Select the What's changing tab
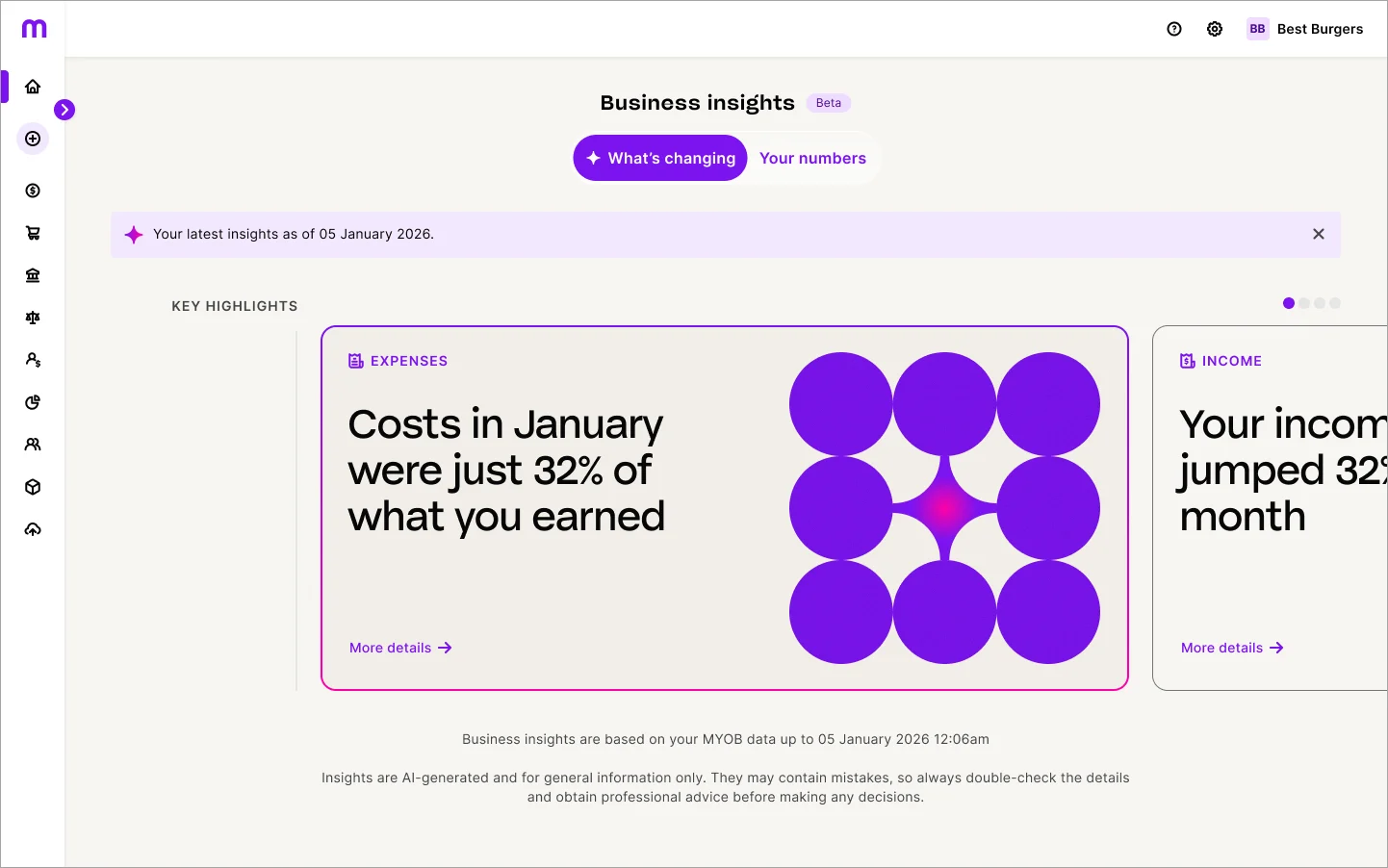 tap(660, 158)
